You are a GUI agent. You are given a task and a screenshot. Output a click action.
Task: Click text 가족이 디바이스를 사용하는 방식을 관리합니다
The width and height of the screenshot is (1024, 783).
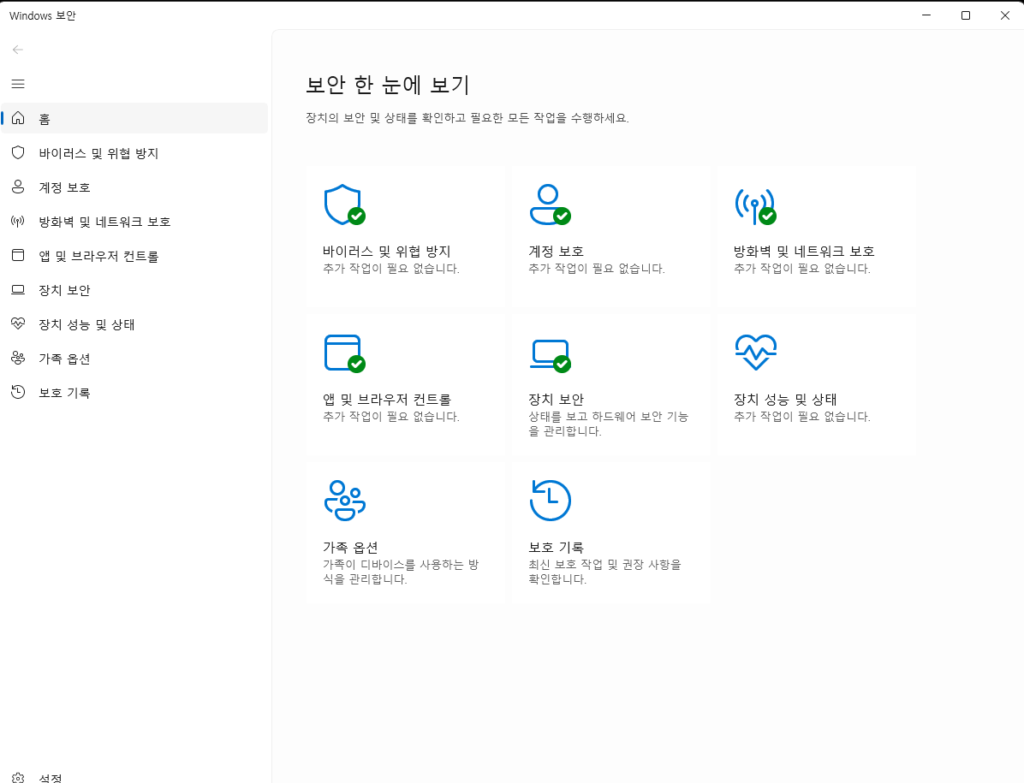tap(401, 571)
